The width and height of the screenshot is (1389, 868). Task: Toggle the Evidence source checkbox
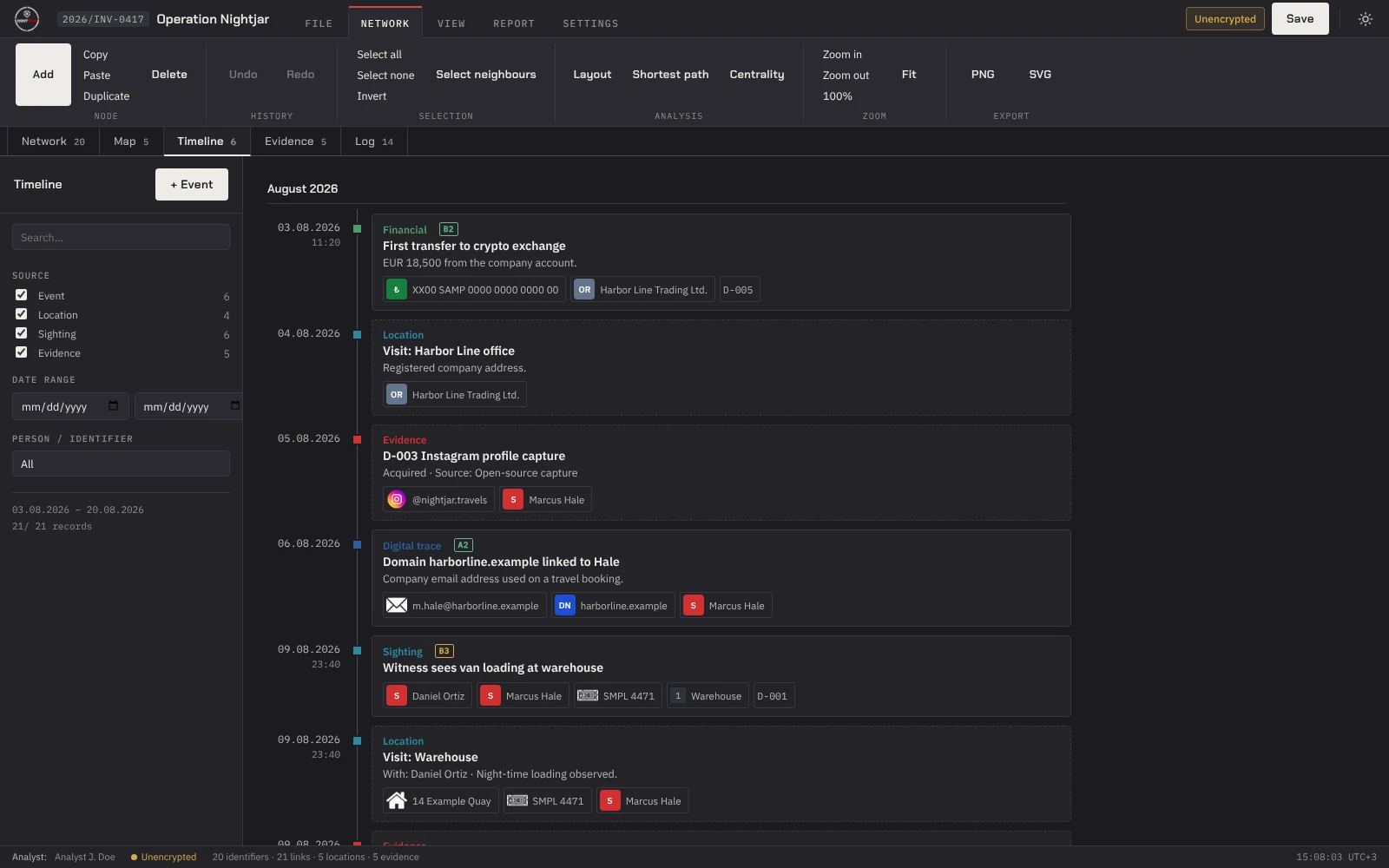(22, 352)
